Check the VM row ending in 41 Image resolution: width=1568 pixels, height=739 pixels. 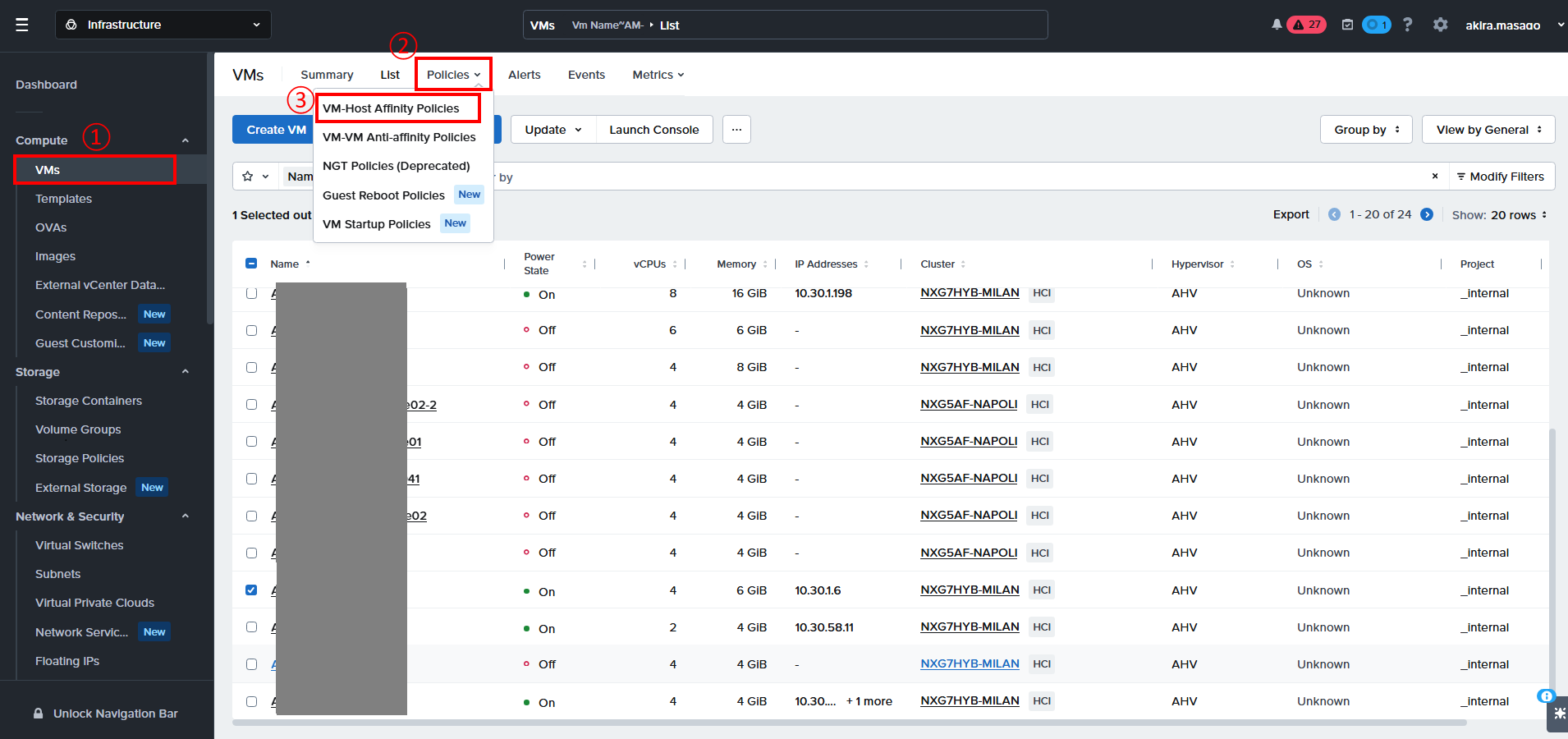point(251,478)
